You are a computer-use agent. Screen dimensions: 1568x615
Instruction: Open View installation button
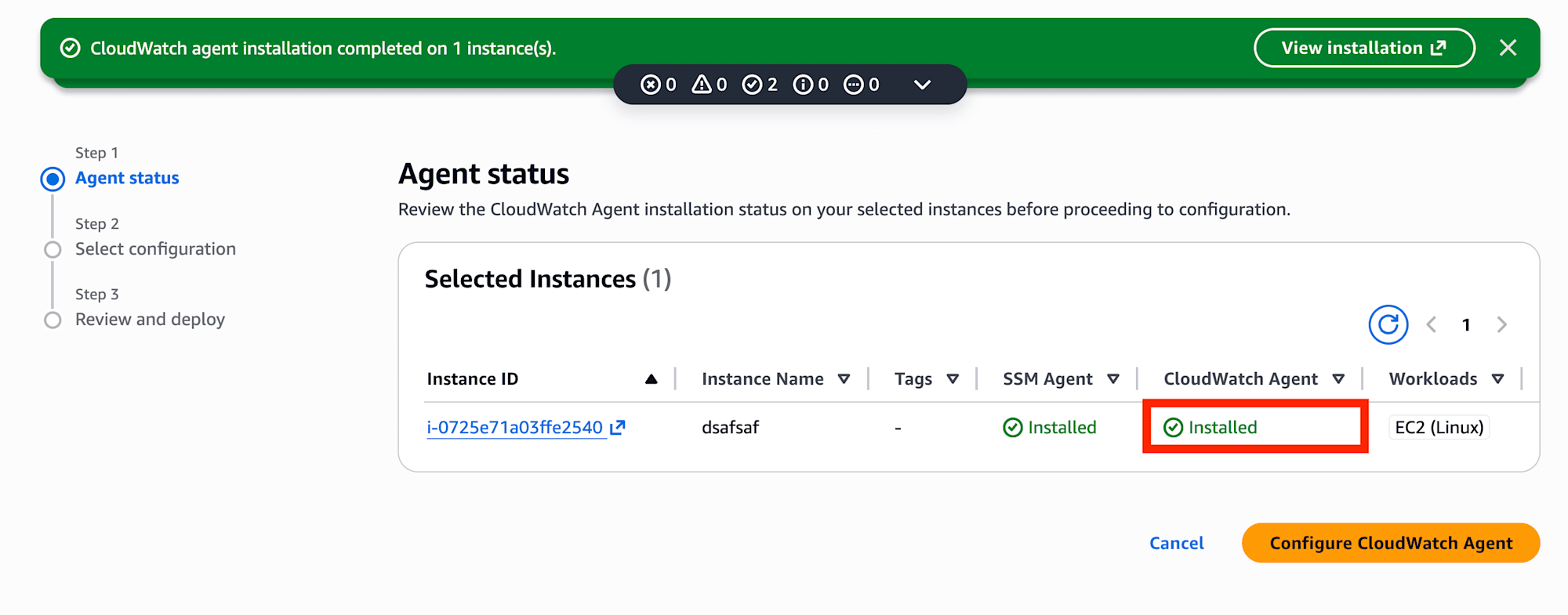click(x=1364, y=48)
